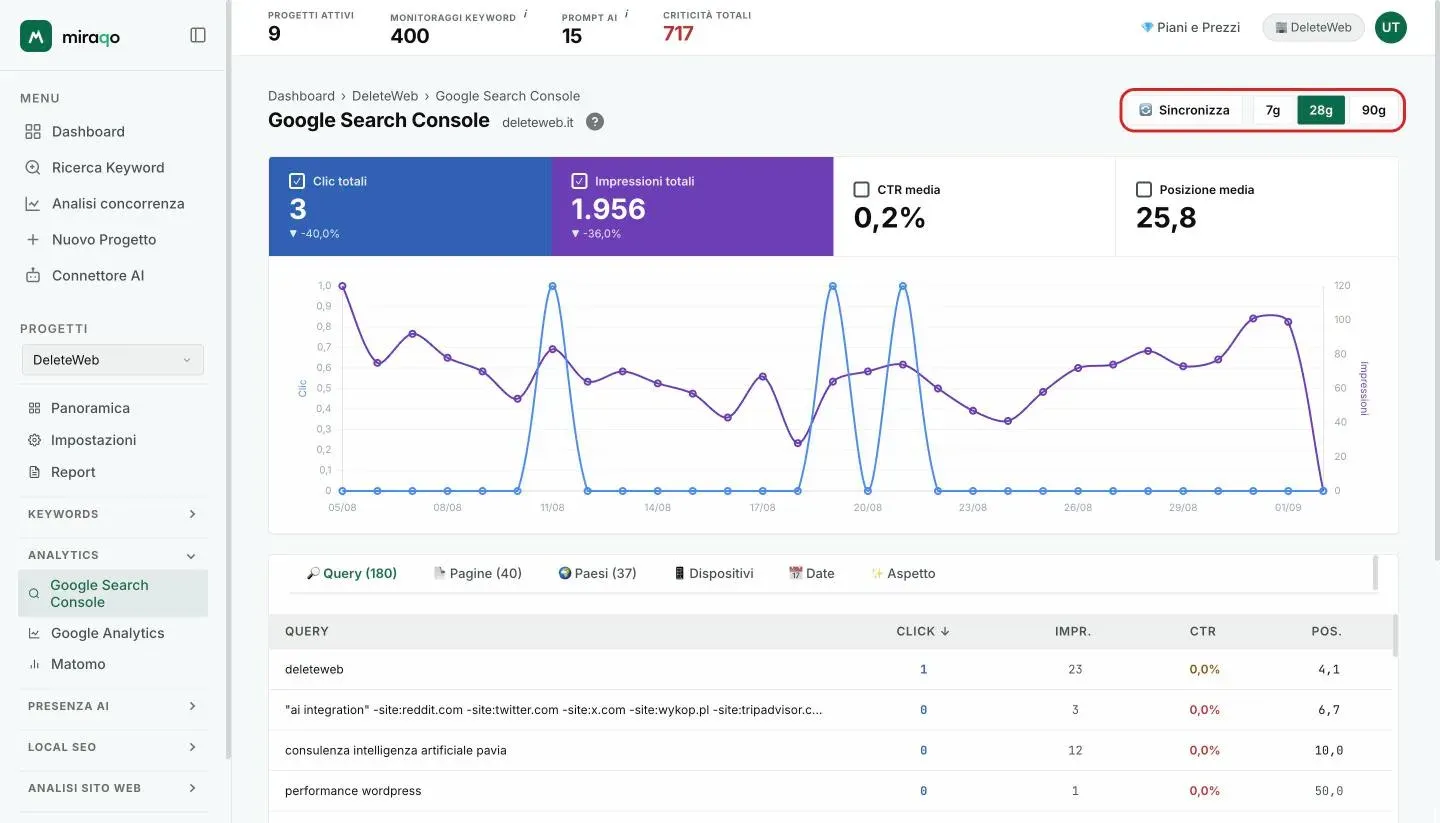Toggle the Impressioni totali checkbox
Viewport: 1440px width, 823px height.
pos(579,181)
